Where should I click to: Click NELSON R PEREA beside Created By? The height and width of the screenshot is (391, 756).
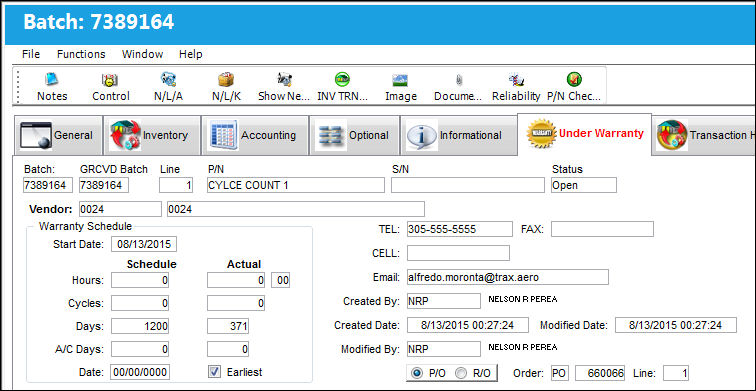(x=523, y=299)
